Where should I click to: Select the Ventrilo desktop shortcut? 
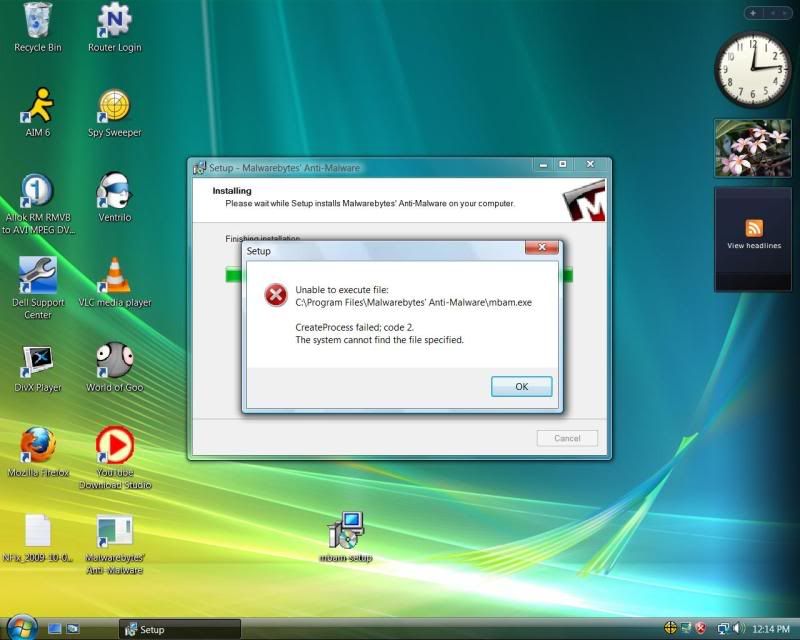tap(114, 198)
